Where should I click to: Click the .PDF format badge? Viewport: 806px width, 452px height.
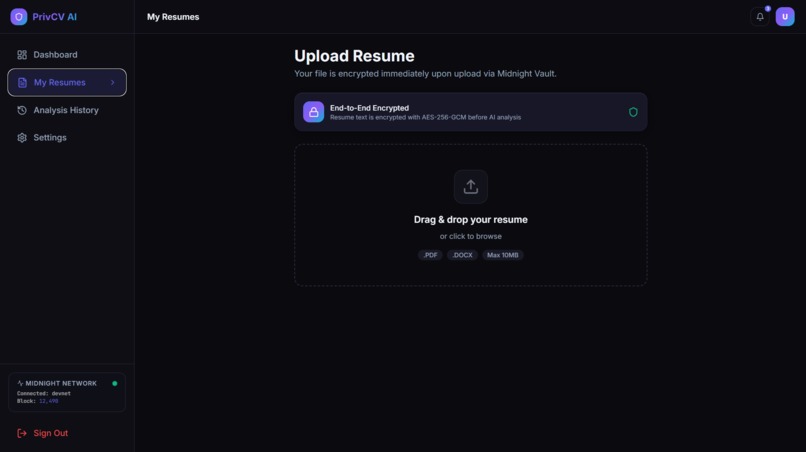click(430, 255)
